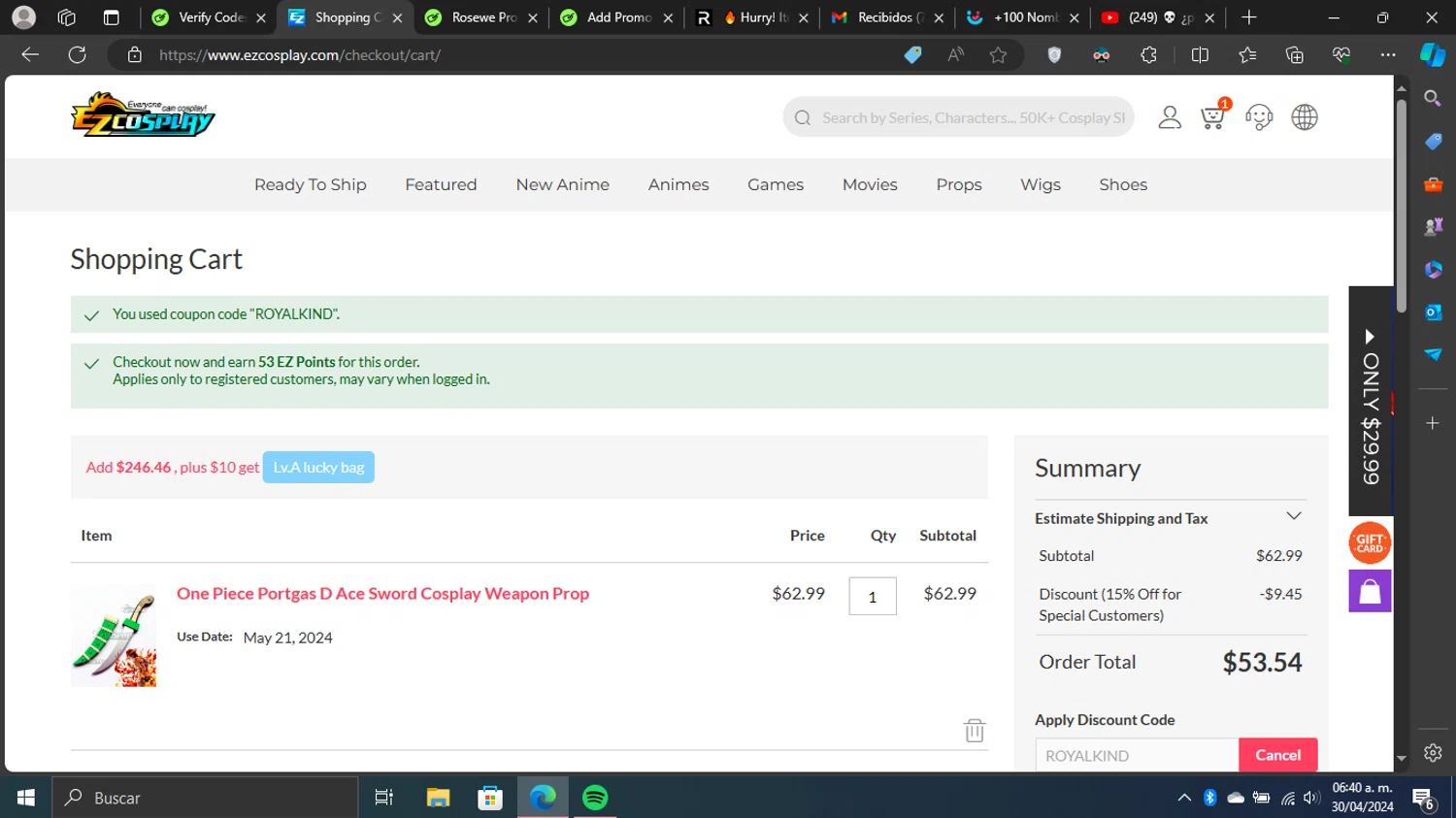This screenshot has width=1456, height=818.
Task: Add a new sidebar app with plus
Action: 1433,423
